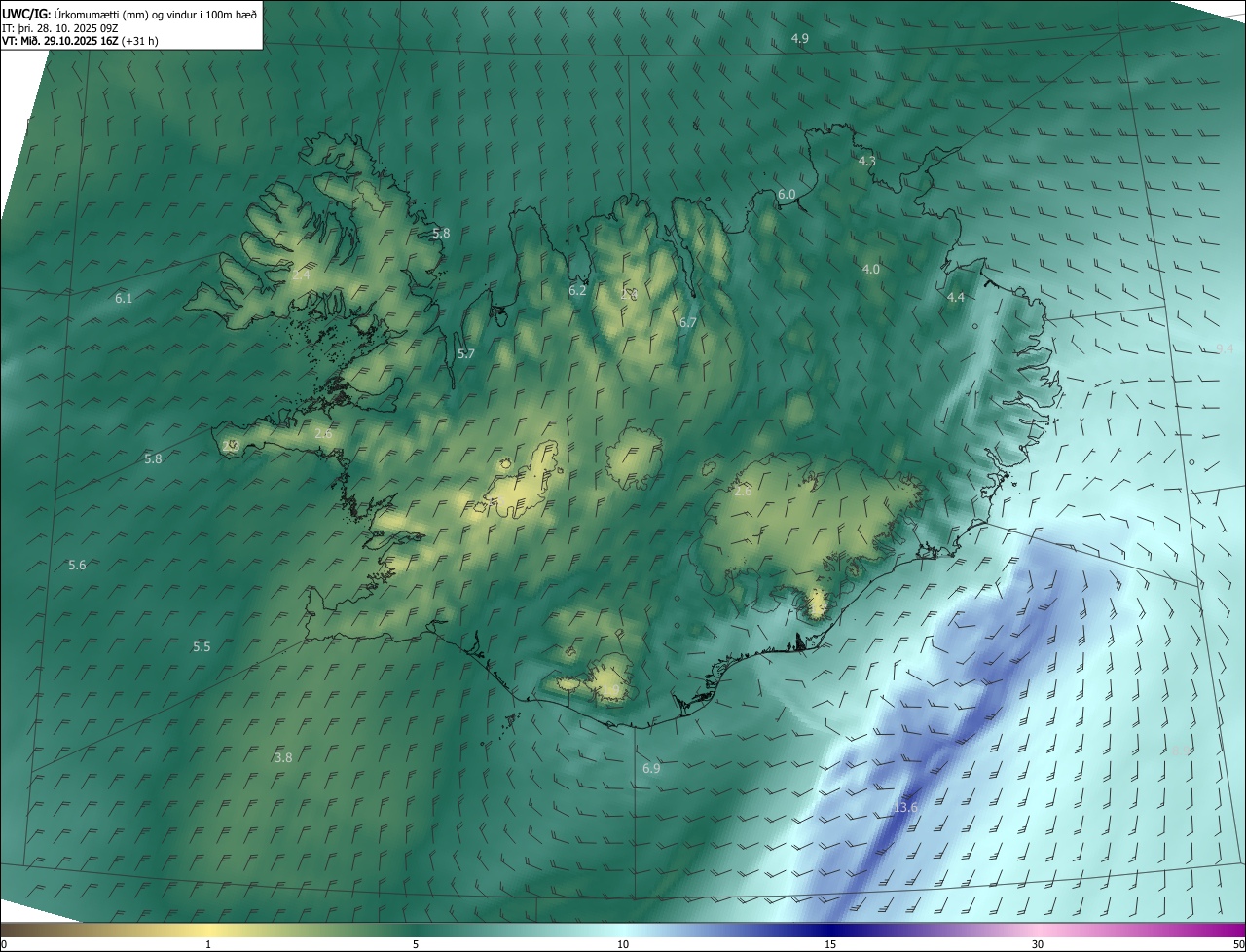Viewport: 1246px width, 952px height.
Task: Click the colorbar tick label 10
Action: coord(623,944)
